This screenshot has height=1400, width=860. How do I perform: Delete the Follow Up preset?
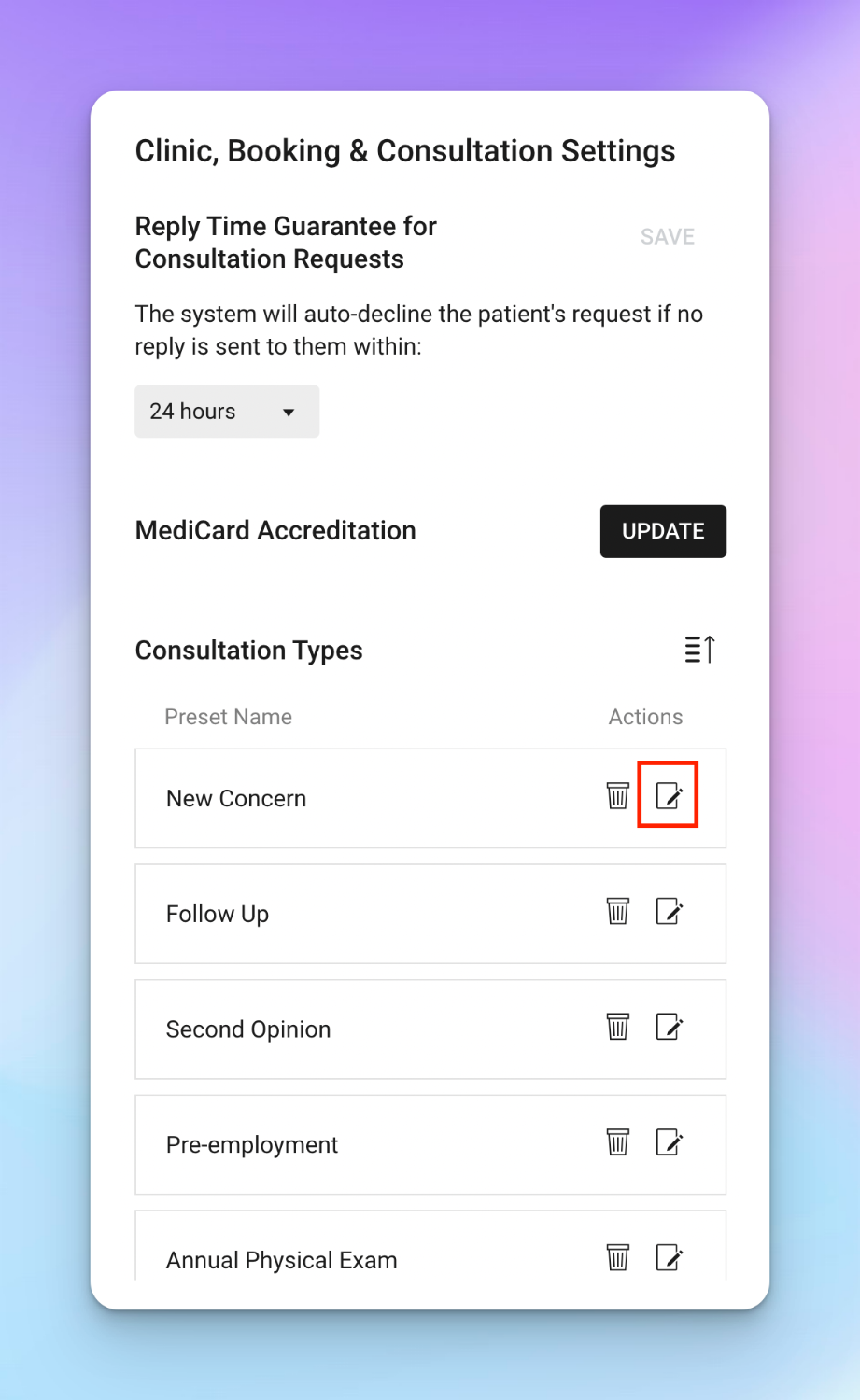click(618, 911)
